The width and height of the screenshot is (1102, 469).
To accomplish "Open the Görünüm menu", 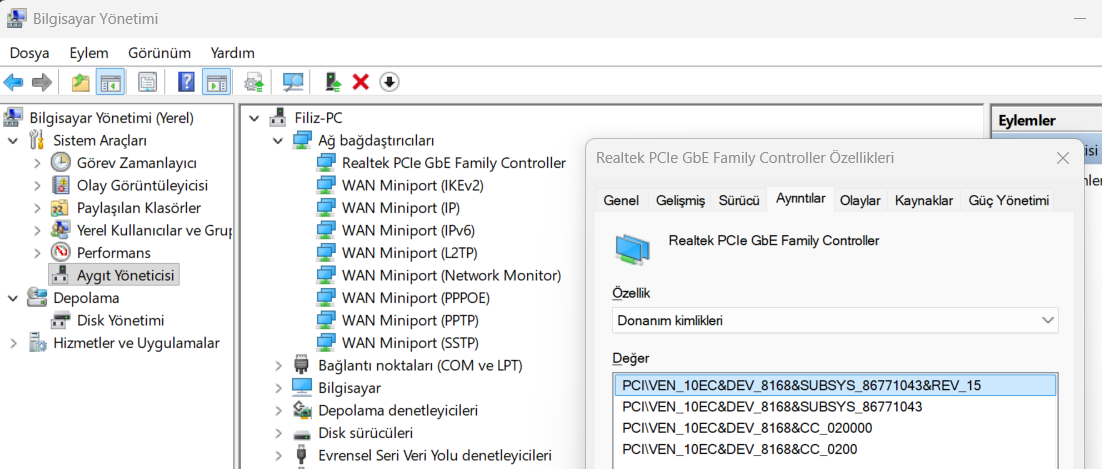I will pos(160,53).
